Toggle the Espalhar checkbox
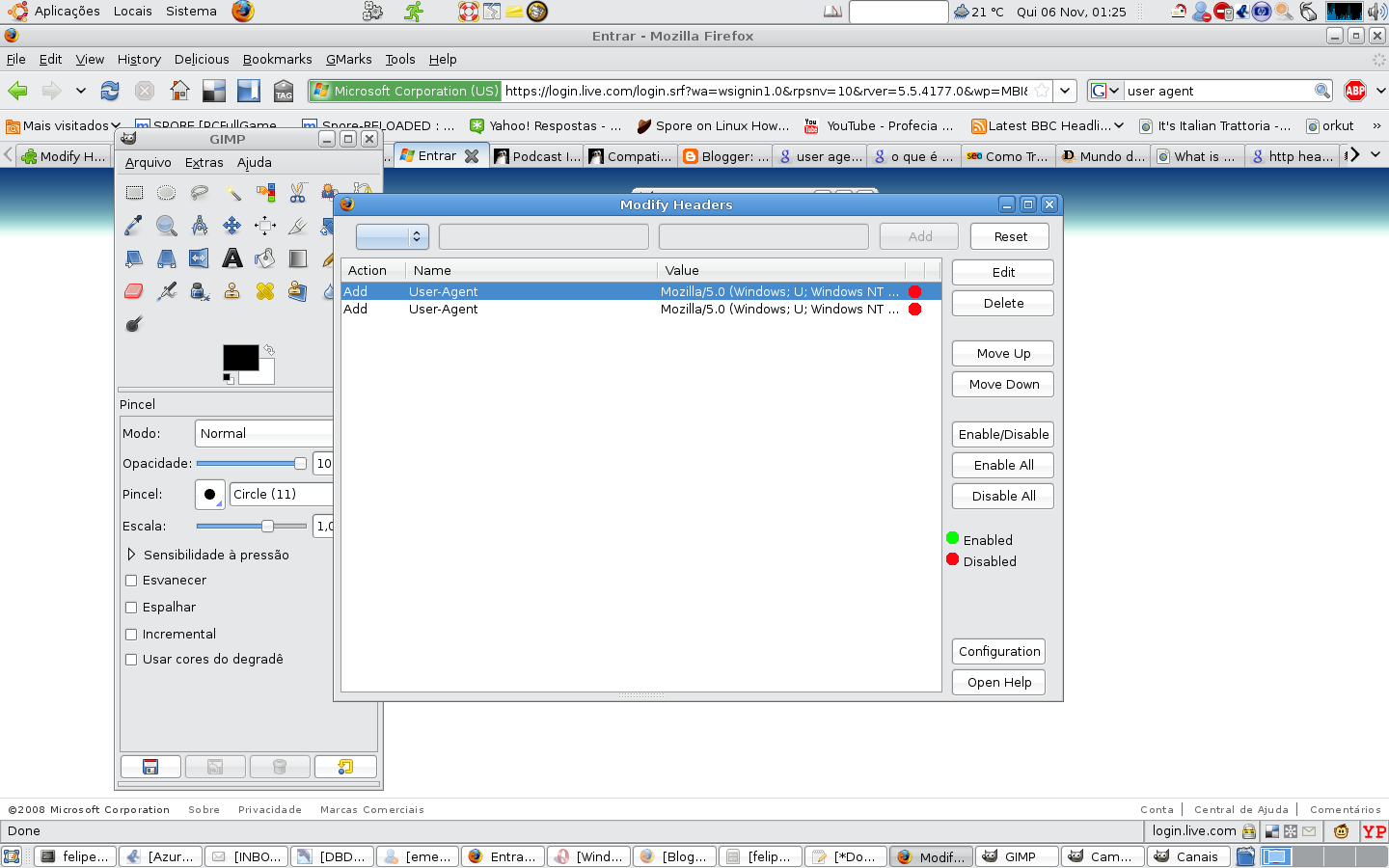This screenshot has width=1389, height=868. click(131, 608)
